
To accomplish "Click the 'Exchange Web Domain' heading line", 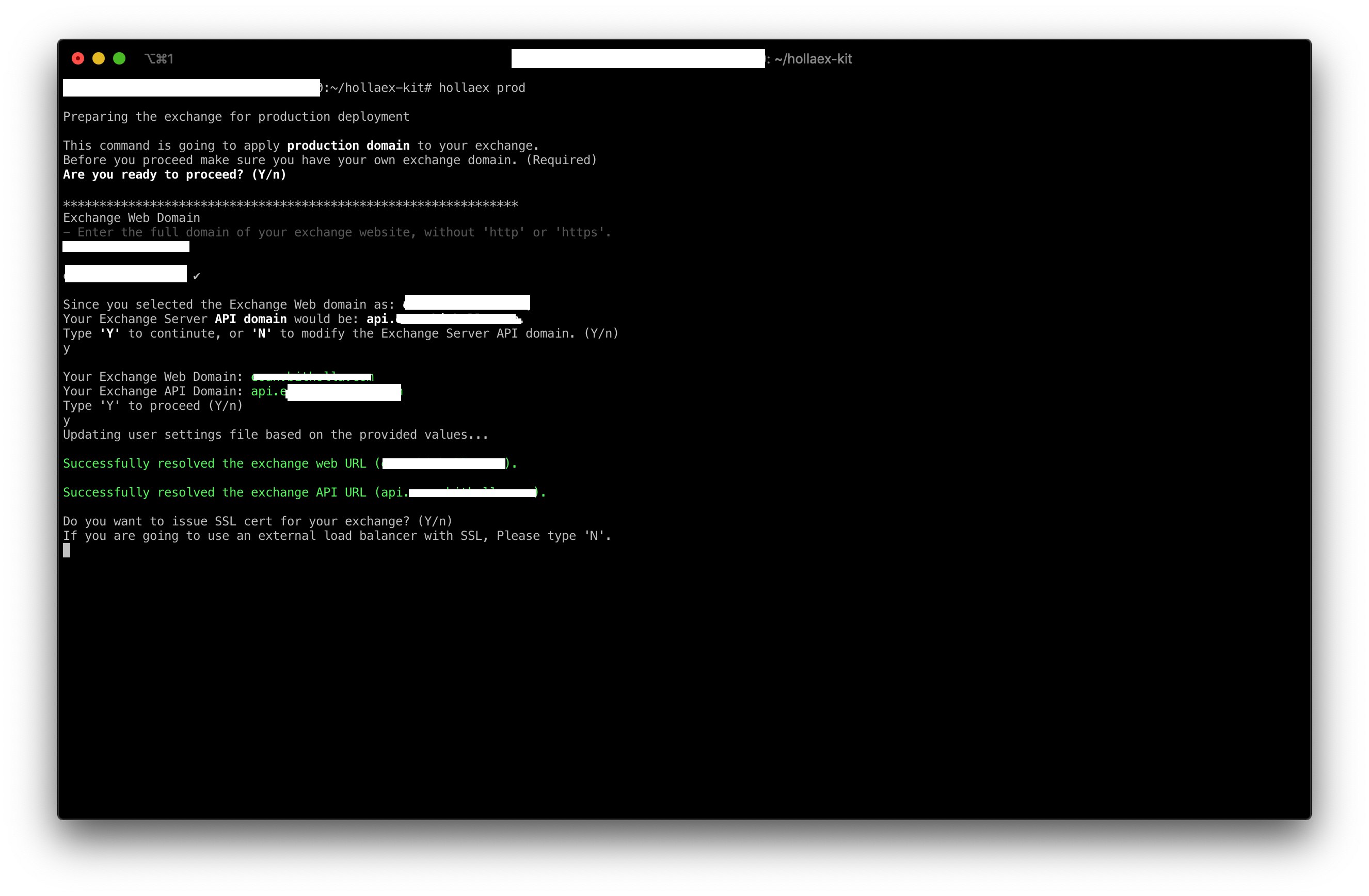I will tap(132, 218).
